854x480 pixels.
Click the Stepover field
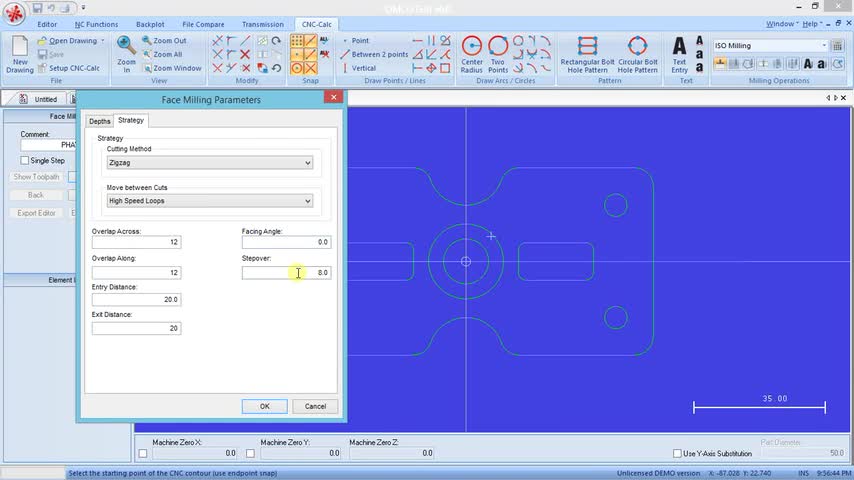286,272
